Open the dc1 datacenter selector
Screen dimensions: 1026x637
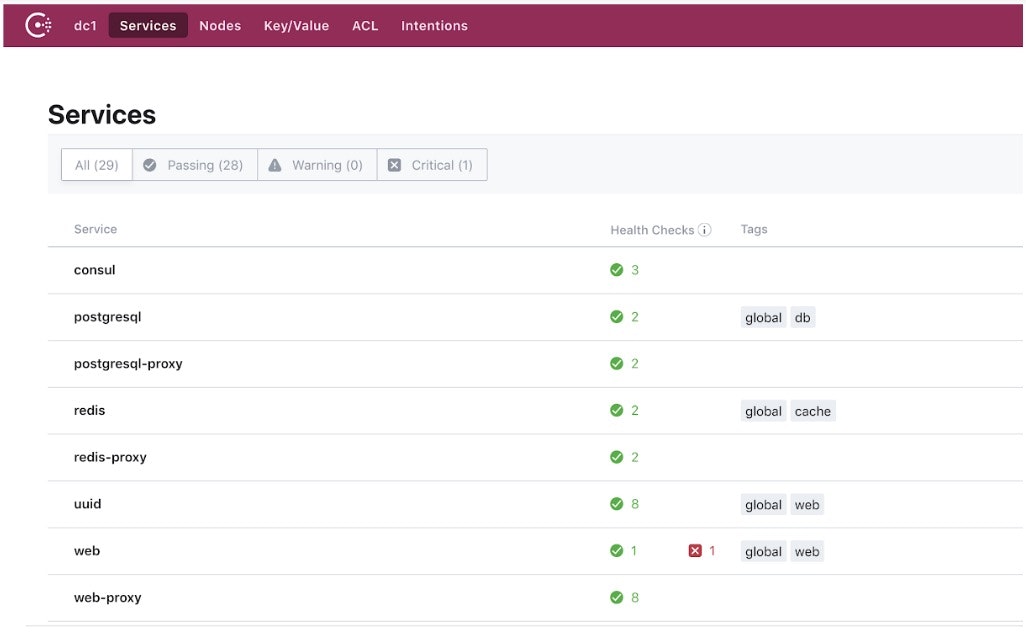pos(85,26)
